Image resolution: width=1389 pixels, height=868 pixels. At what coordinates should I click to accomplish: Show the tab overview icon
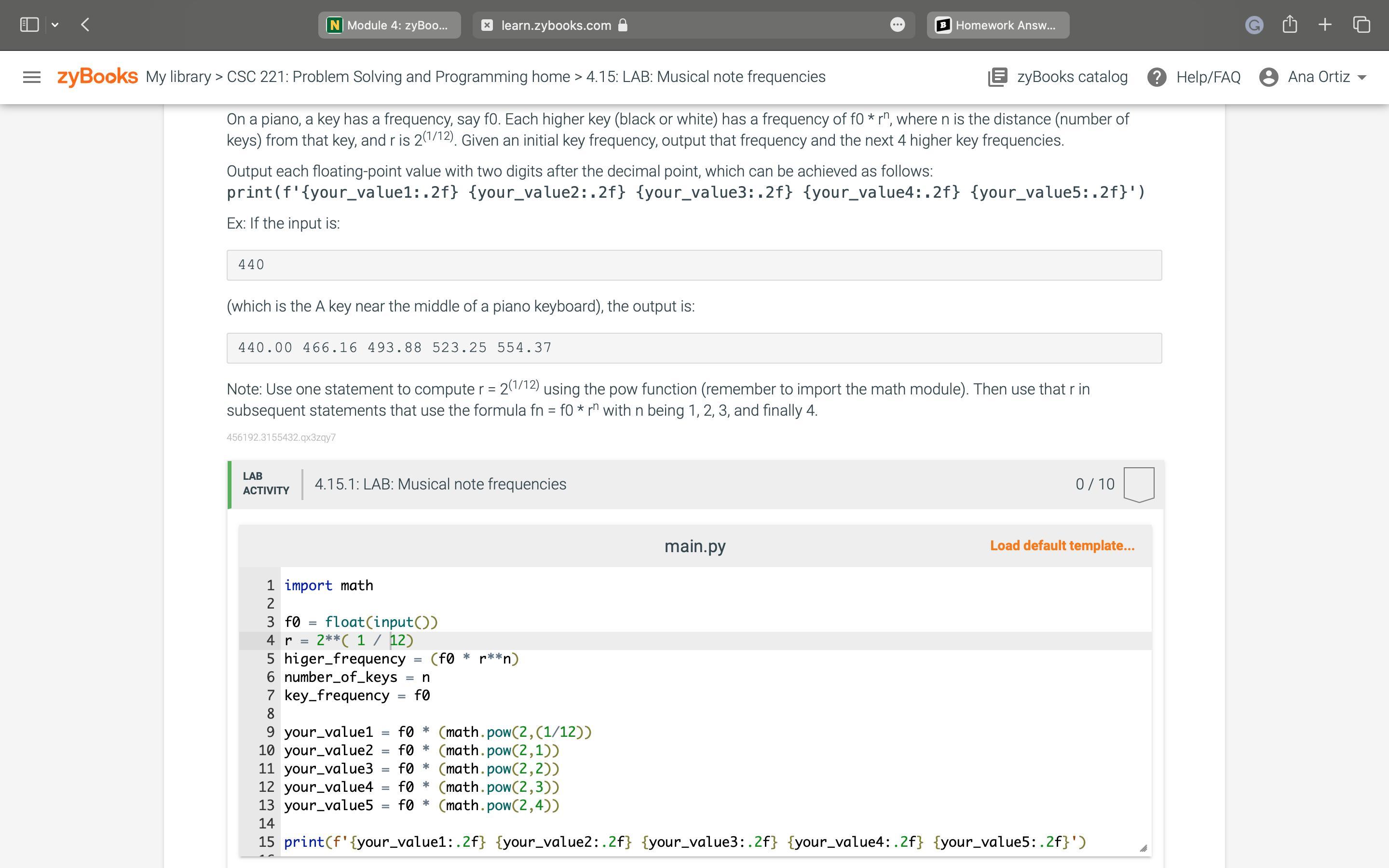[1362, 25]
